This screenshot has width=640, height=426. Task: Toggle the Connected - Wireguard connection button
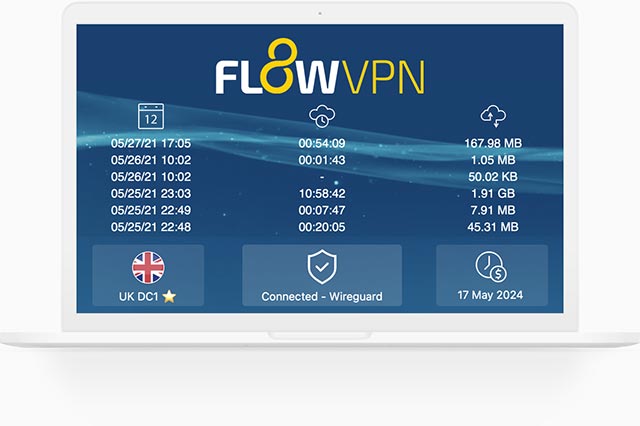click(322, 275)
